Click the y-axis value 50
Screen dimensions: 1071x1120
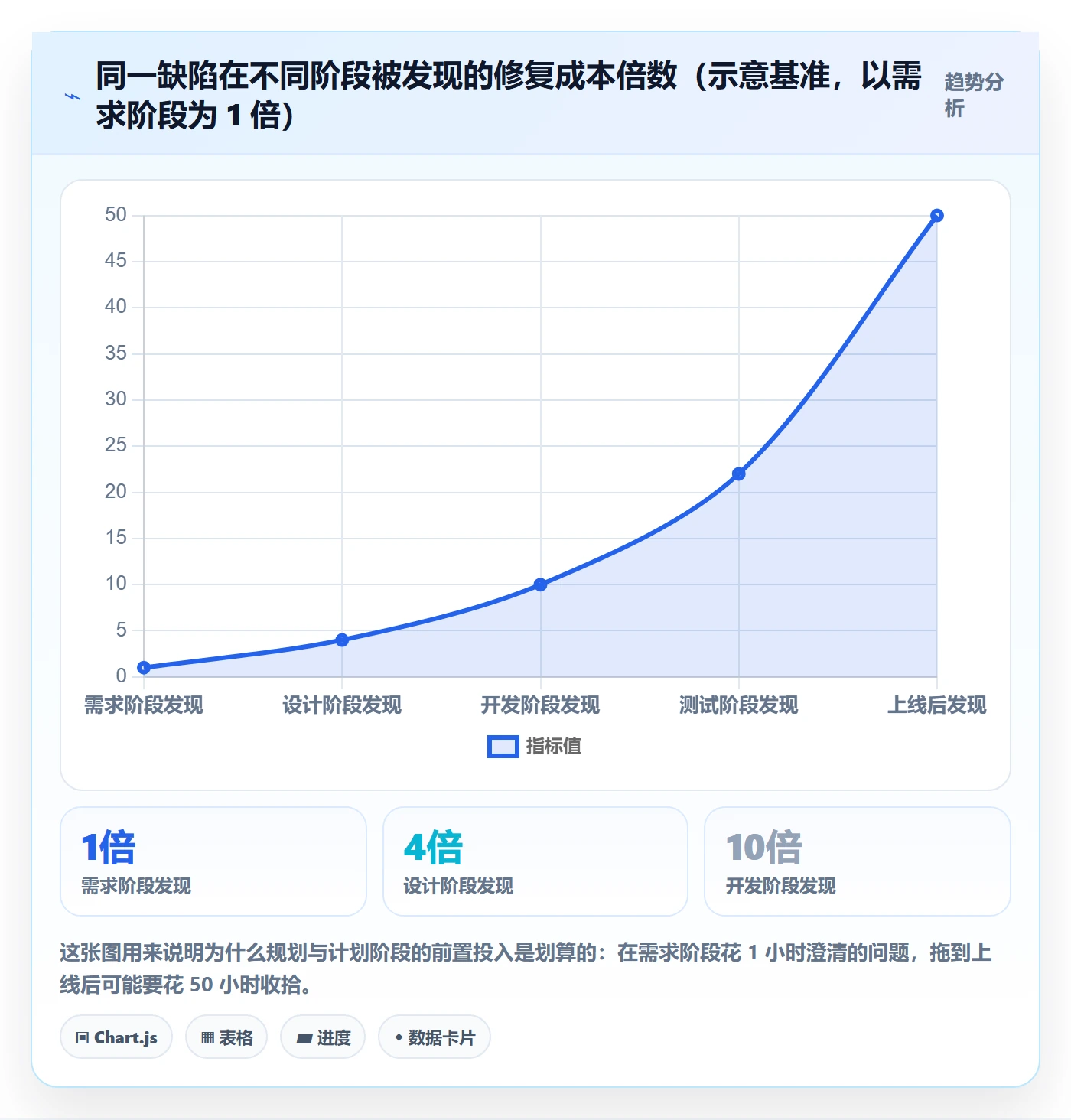[116, 215]
